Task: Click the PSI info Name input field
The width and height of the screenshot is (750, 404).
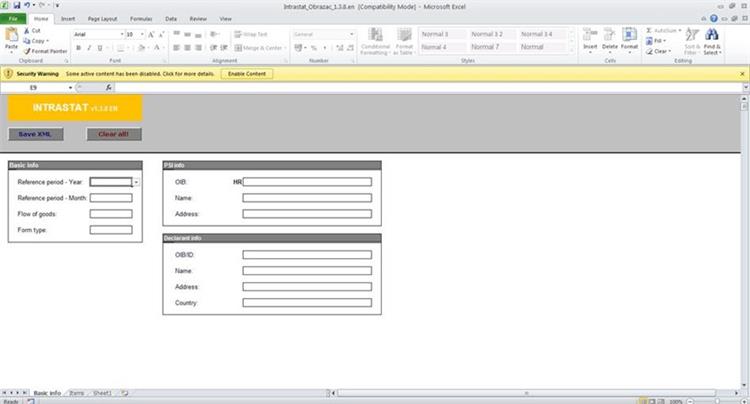Action: coord(307,198)
